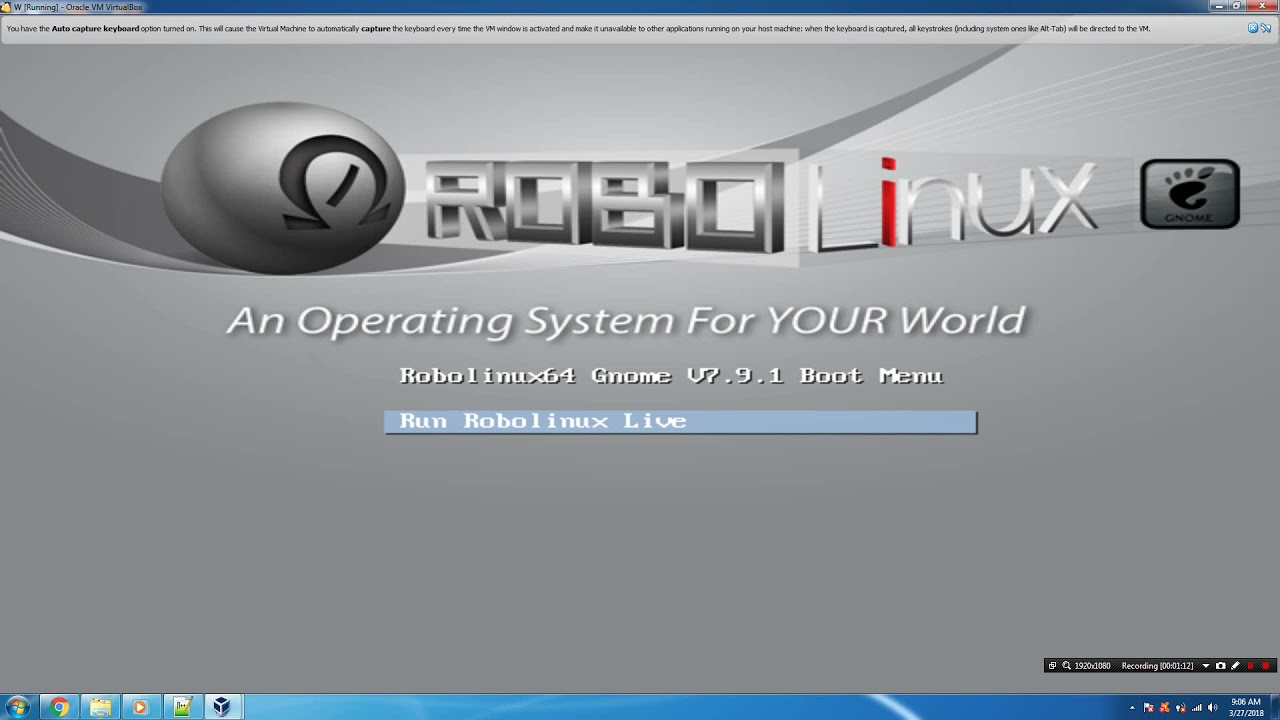This screenshot has height=720, width=1280.
Task: Open the volume speaker tray icon
Action: [1212, 708]
